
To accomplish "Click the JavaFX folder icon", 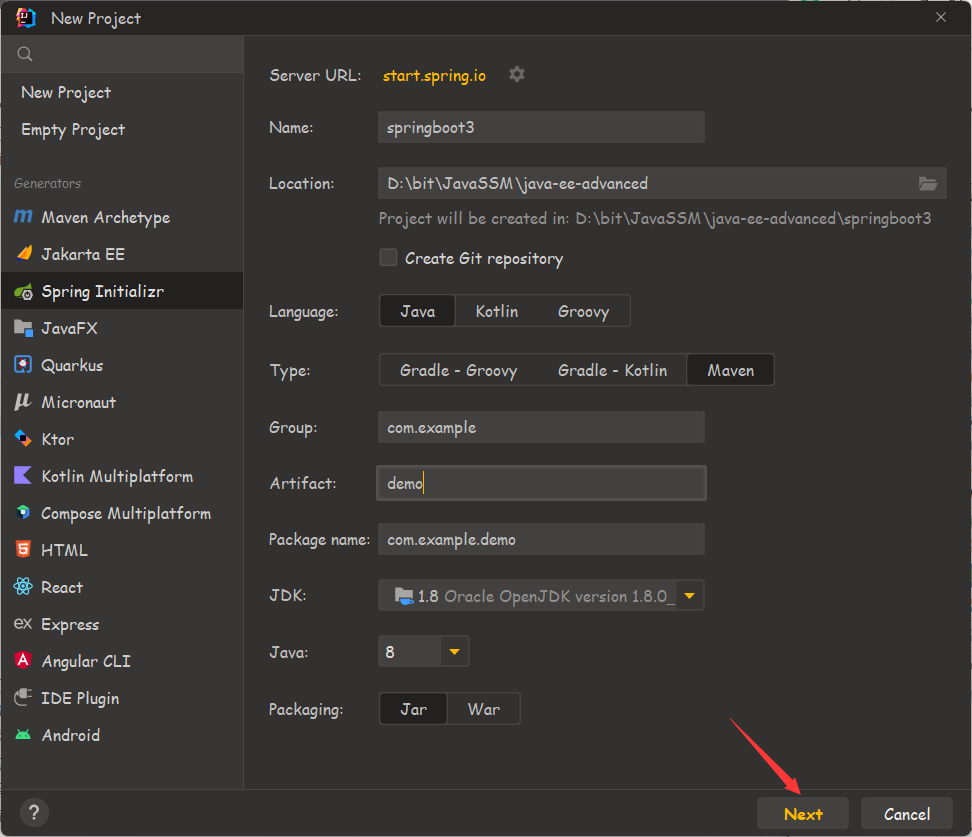I will click(x=23, y=328).
